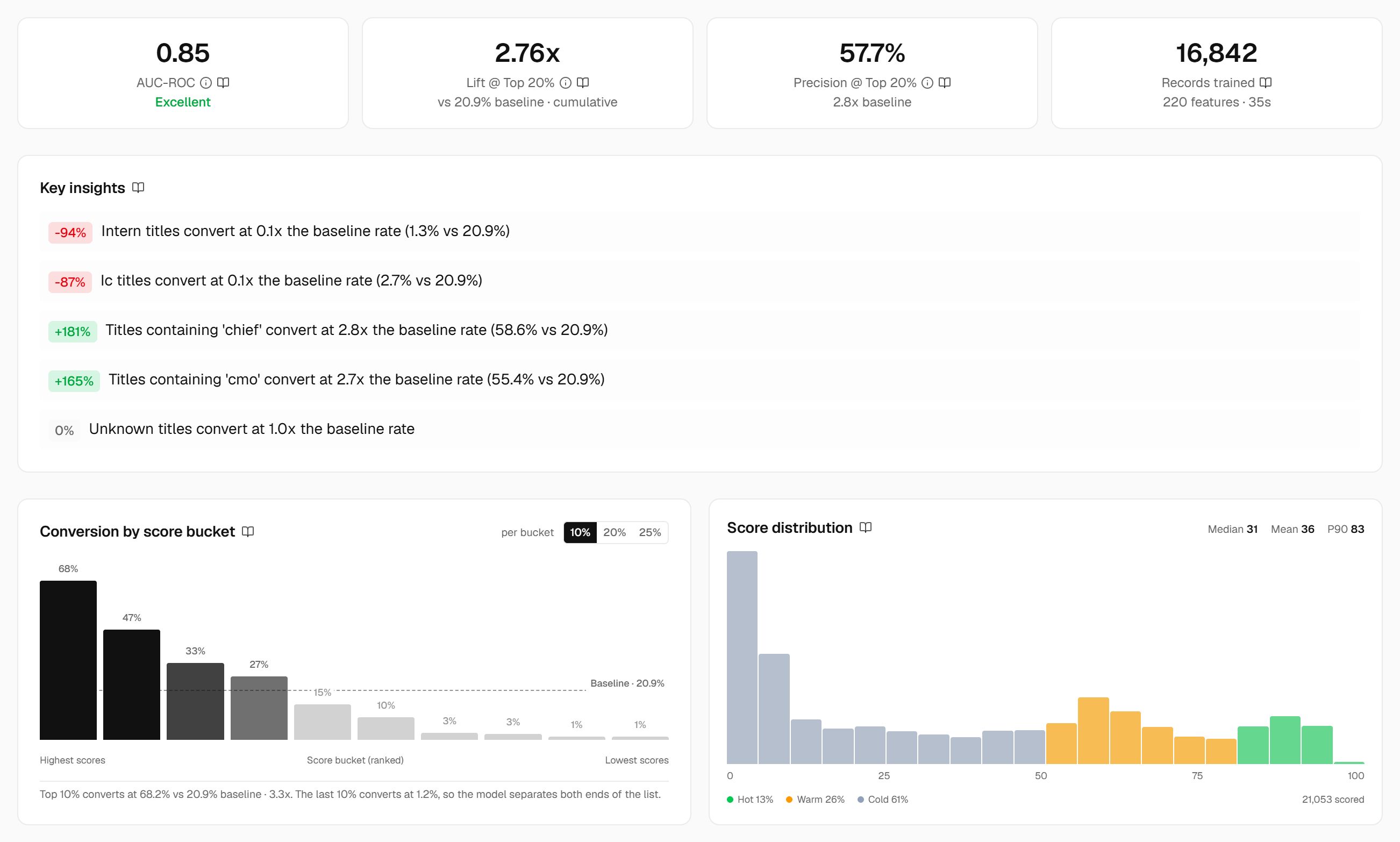Click the -87% Ic titles insight row
The height and width of the screenshot is (842, 1400).
click(700, 281)
